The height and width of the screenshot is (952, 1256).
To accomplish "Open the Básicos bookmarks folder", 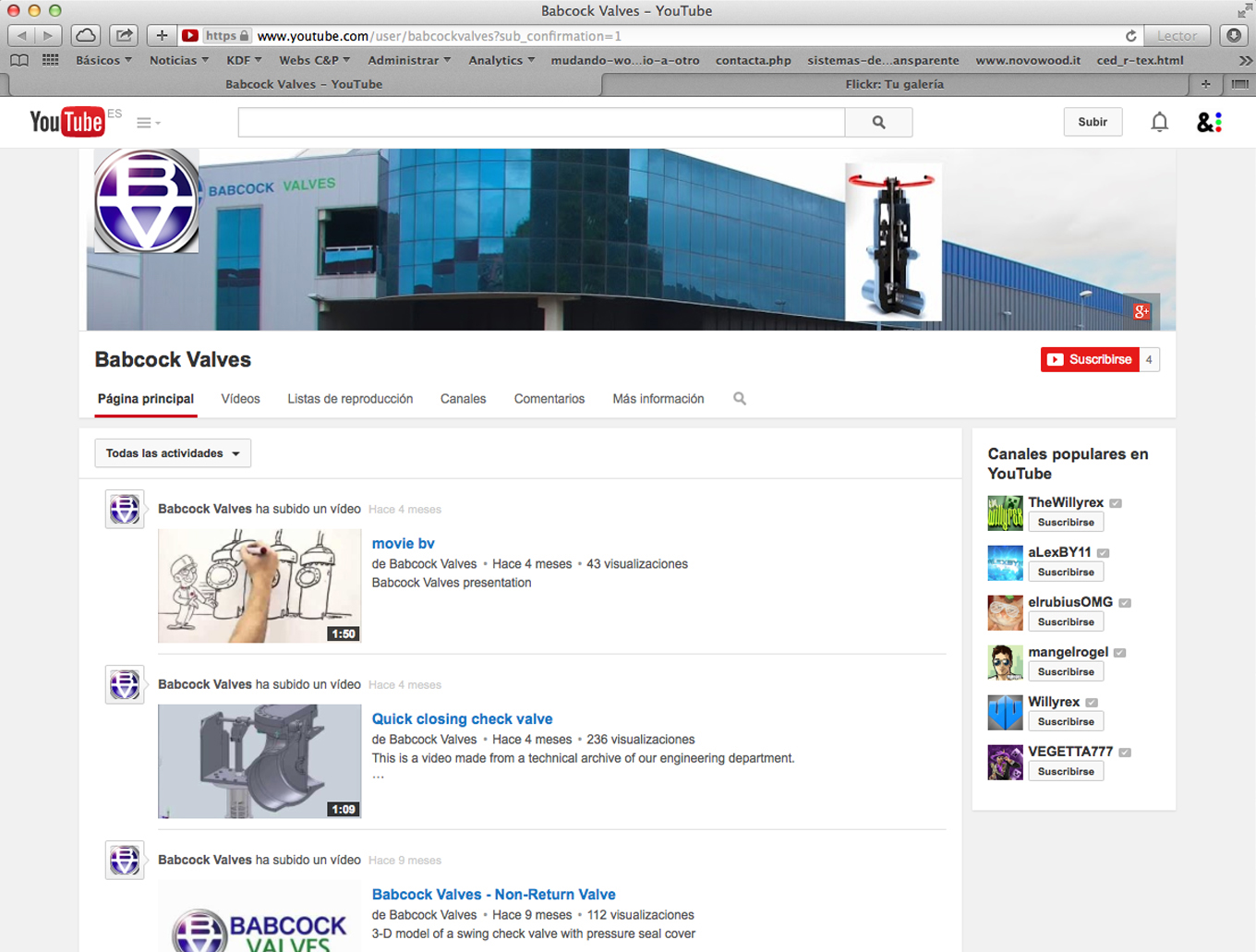I will coord(103,60).
